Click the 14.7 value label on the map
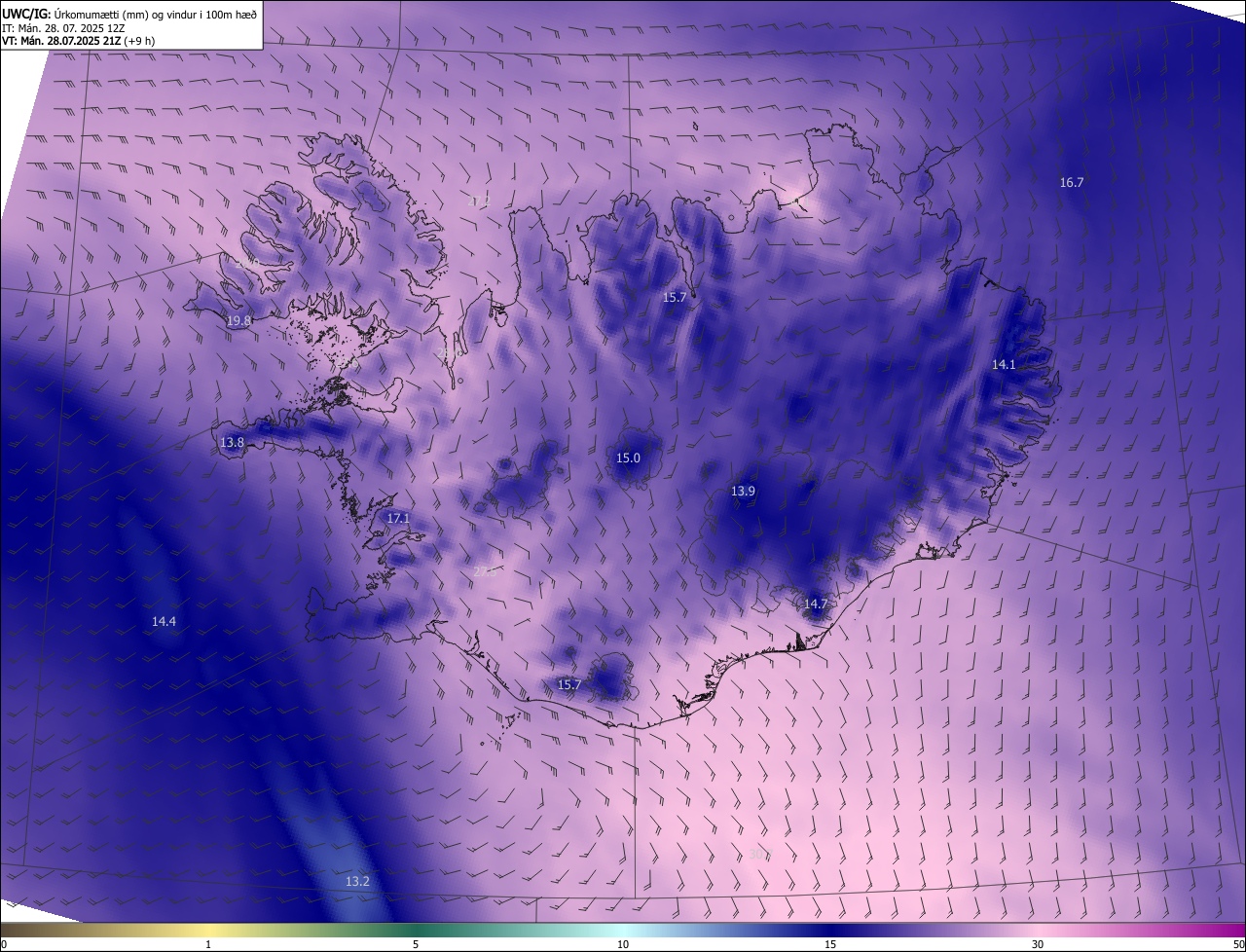The image size is (1246, 952). pyautogui.click(x=815, y=604)
